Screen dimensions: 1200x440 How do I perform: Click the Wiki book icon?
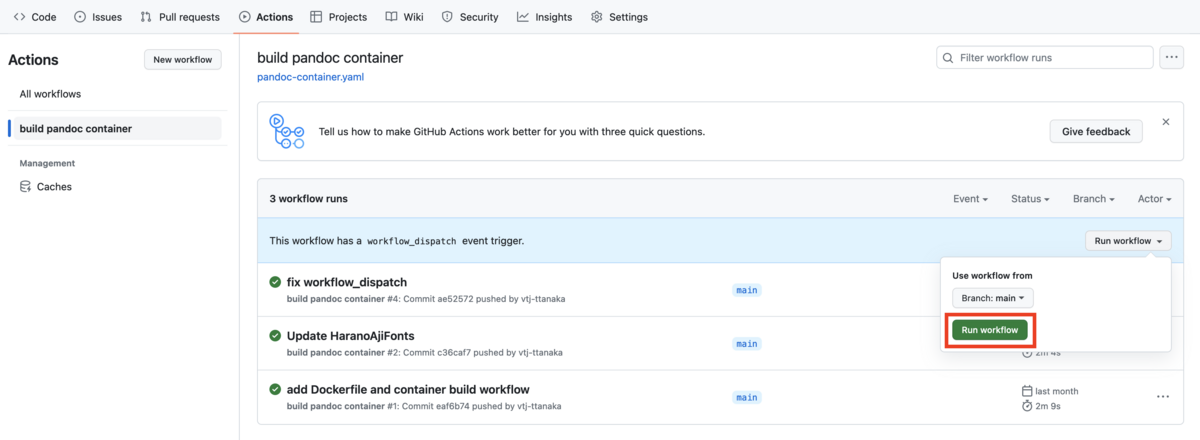click(391, 17)
